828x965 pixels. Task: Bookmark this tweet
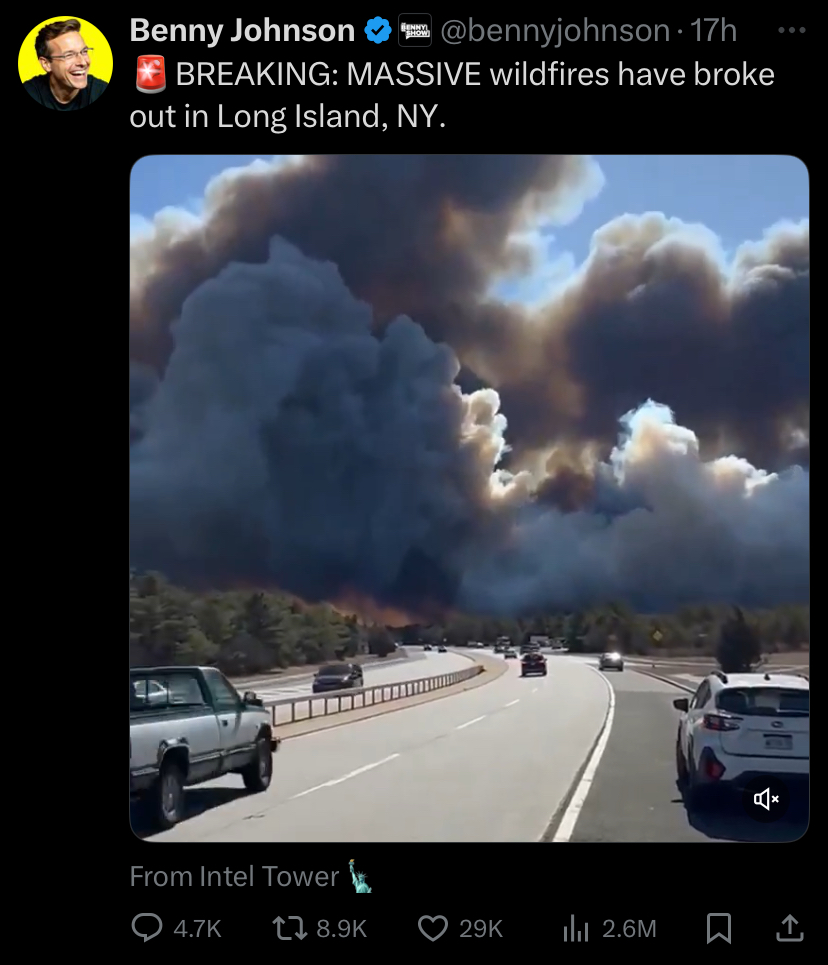(x=718, y=928)
